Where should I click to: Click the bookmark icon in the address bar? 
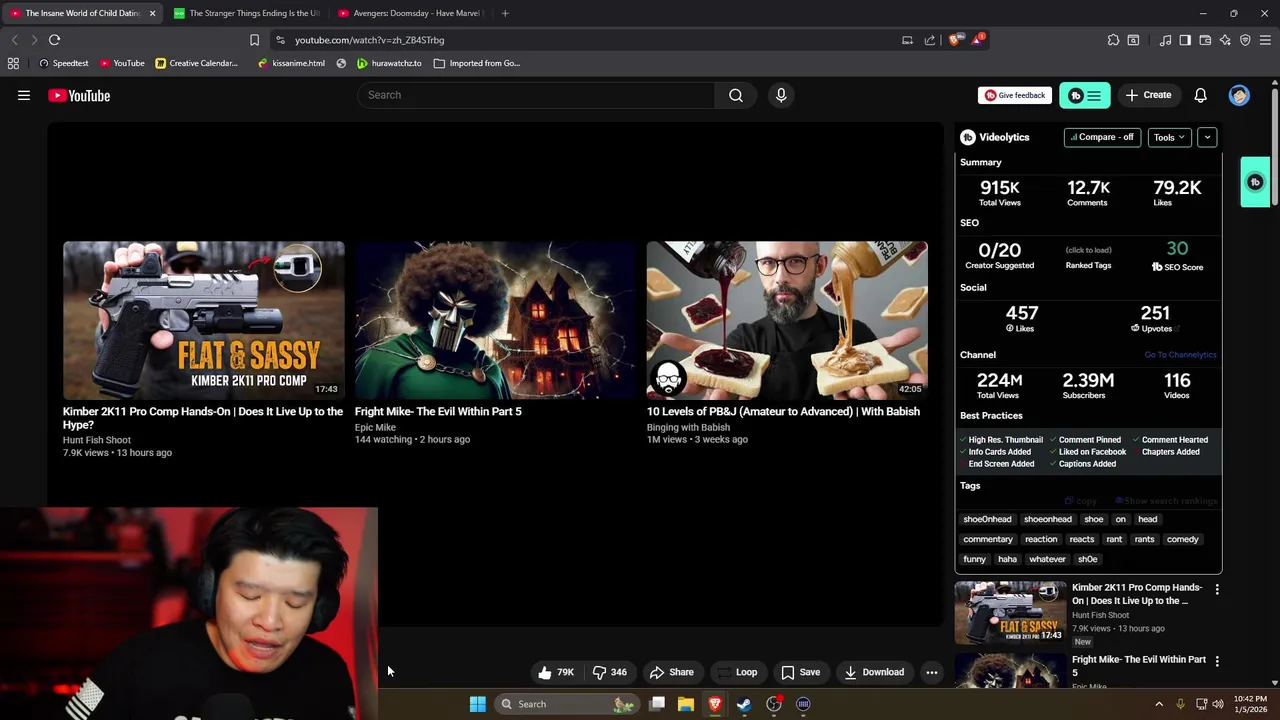[x=254, y=40]
